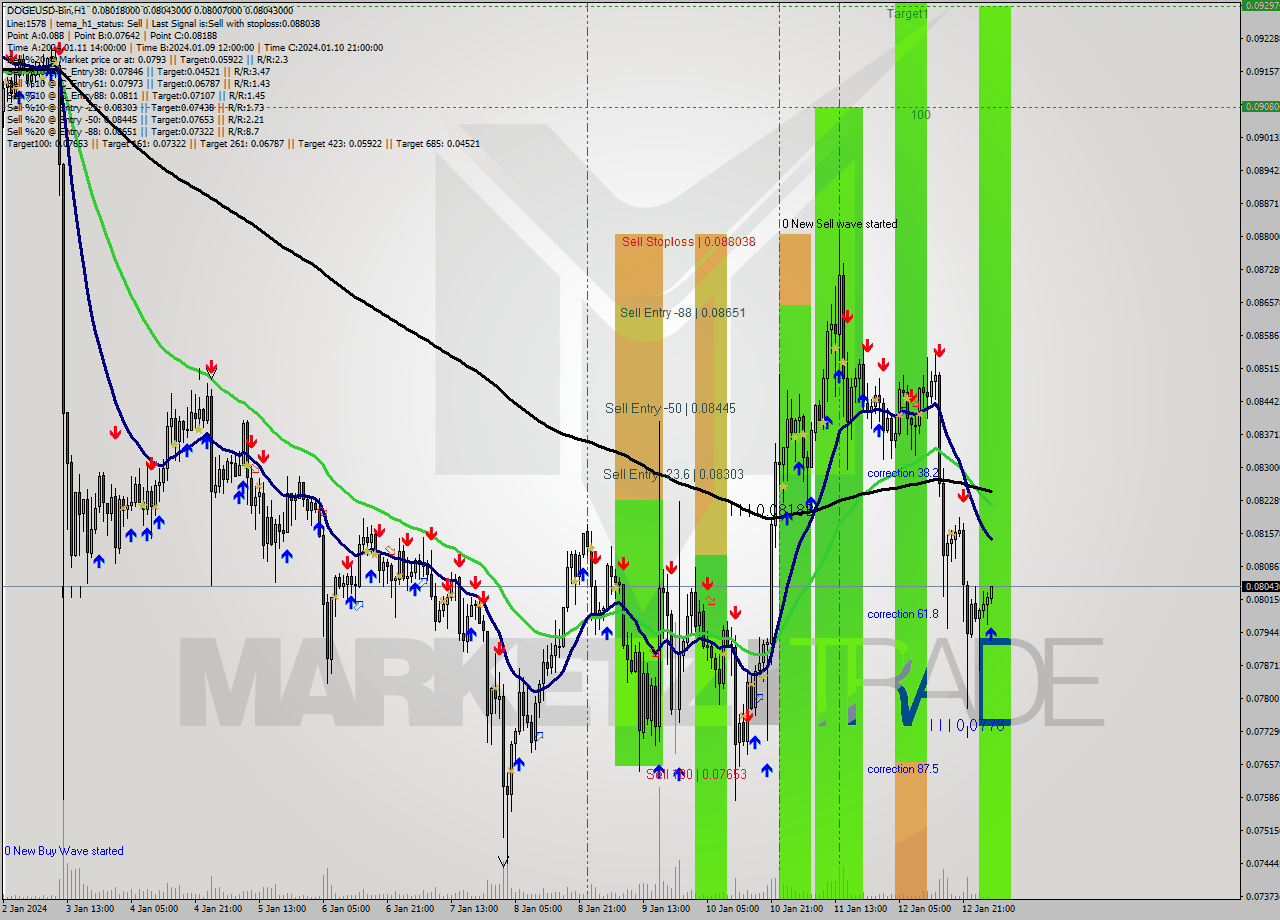Click the 'Target100: 0.07653 || Target 161' summary line

[243, 143]
